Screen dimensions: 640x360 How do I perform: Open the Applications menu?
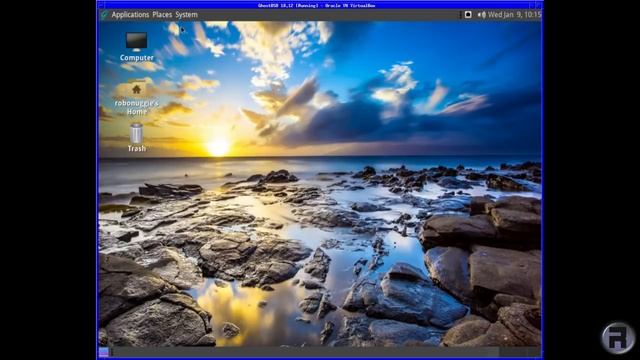click(130, 15)
